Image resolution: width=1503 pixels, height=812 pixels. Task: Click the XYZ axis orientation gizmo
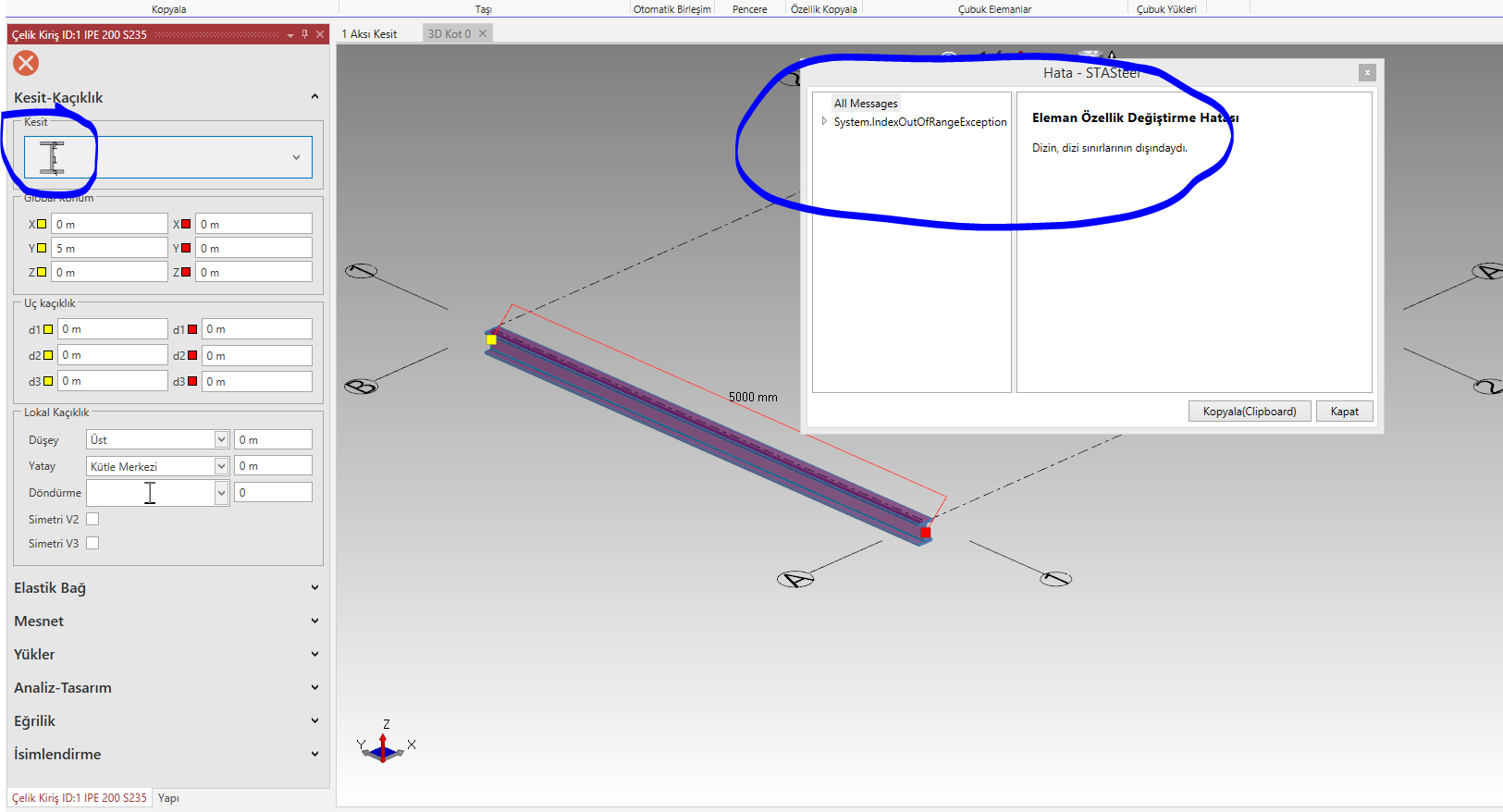point(384,745)
